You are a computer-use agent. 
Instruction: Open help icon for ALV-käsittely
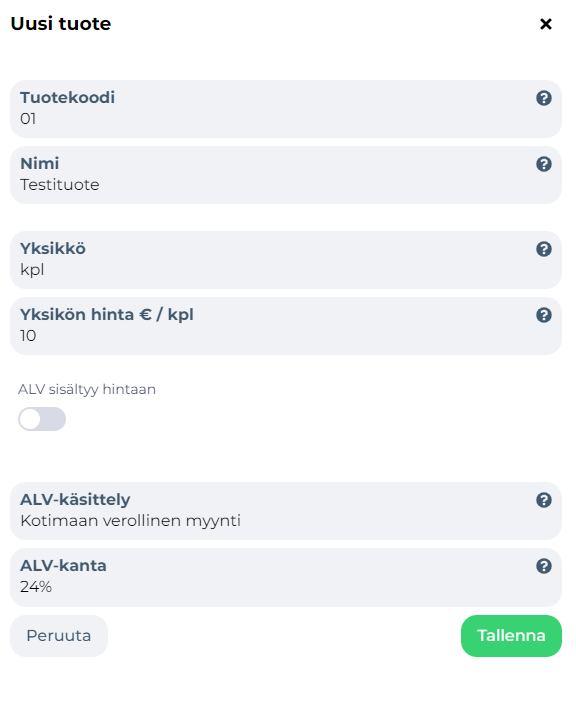point(544,500)
